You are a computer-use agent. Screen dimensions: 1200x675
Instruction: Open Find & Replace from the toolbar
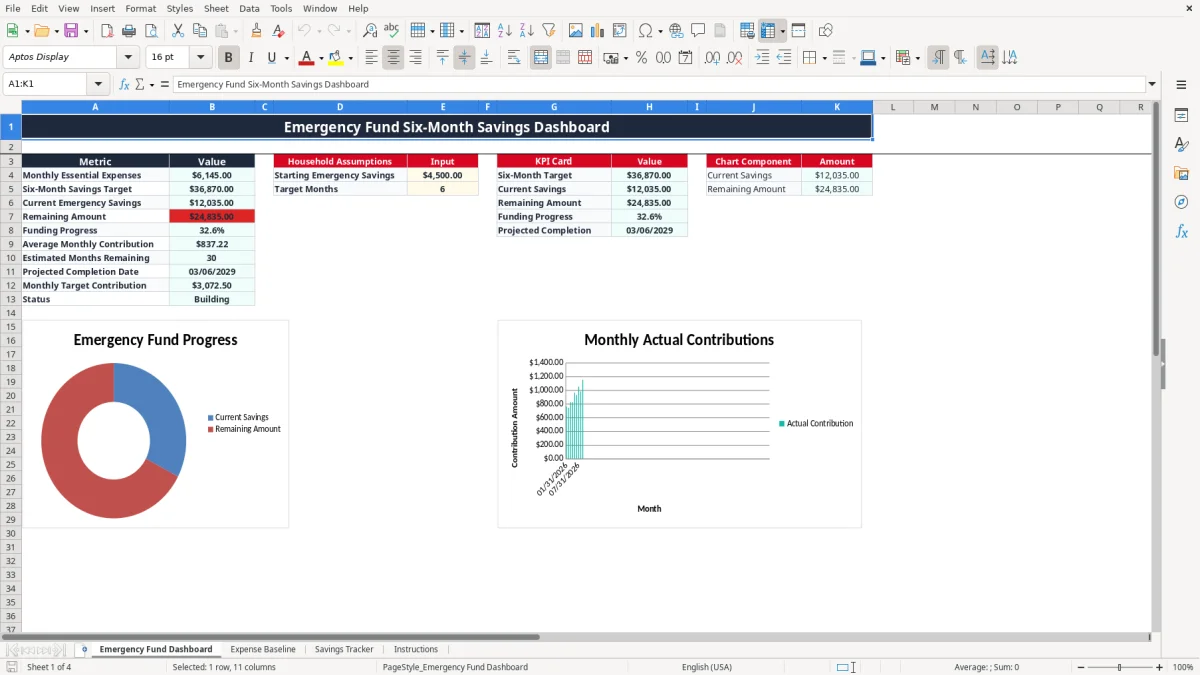pos(370,31)
